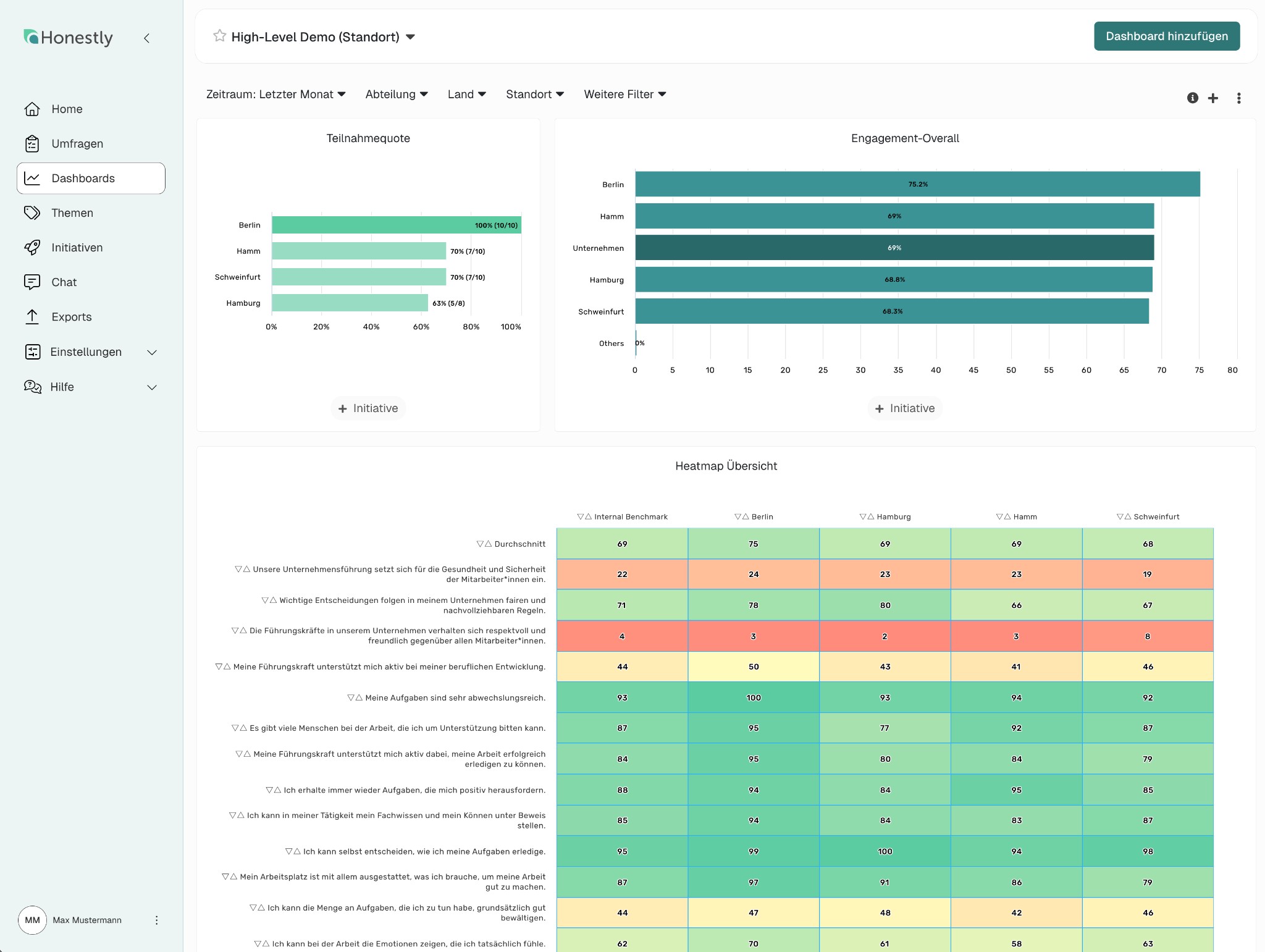This screenshot has width=1265, height=952.
Task: Click the Dashboard hinzufügen button
Action: pos(1167,36)
